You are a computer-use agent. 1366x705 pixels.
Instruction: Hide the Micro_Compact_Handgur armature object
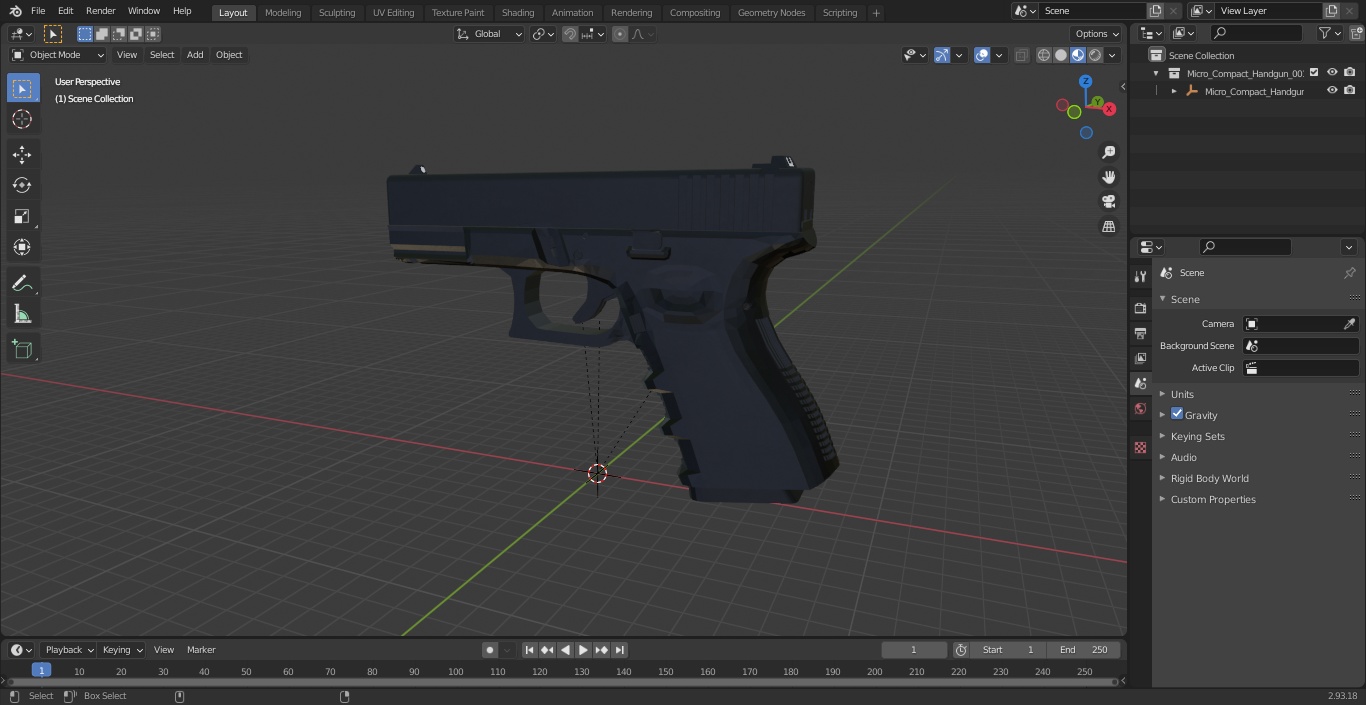point(1332,90)
